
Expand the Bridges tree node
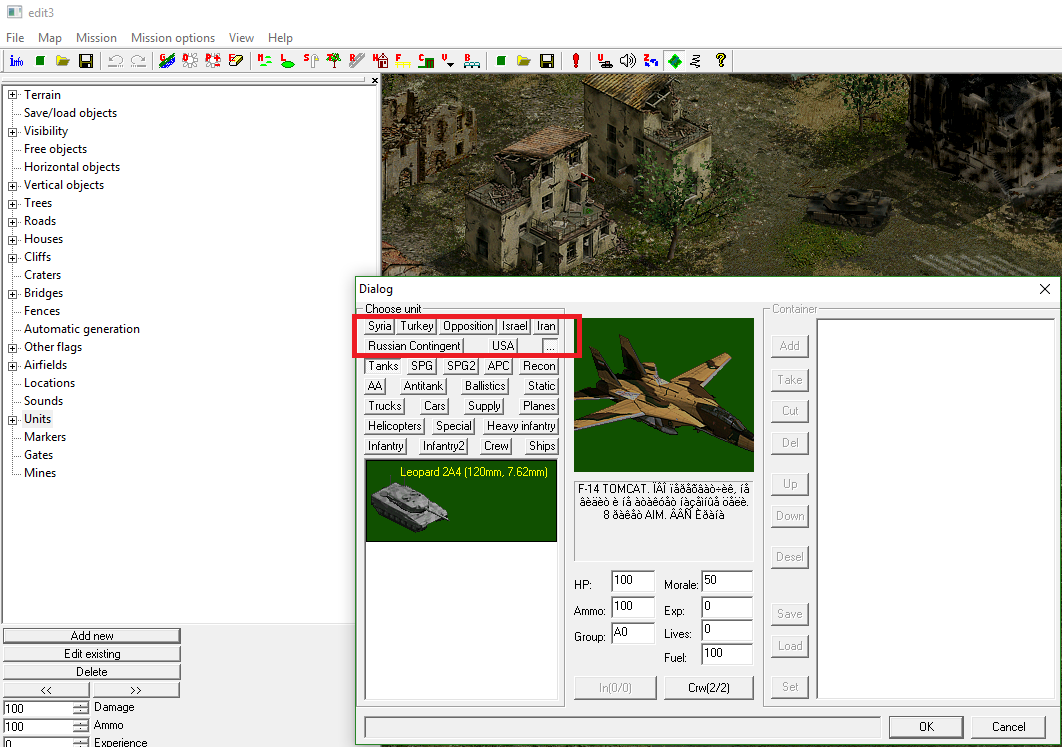(13, 293)
